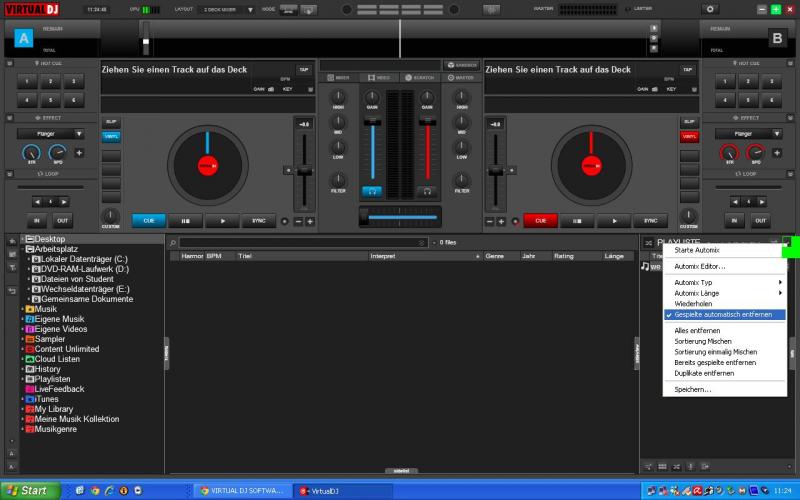Open the SANDBOX button
This screenshot has height=500, width=800.
coord(462,65)
